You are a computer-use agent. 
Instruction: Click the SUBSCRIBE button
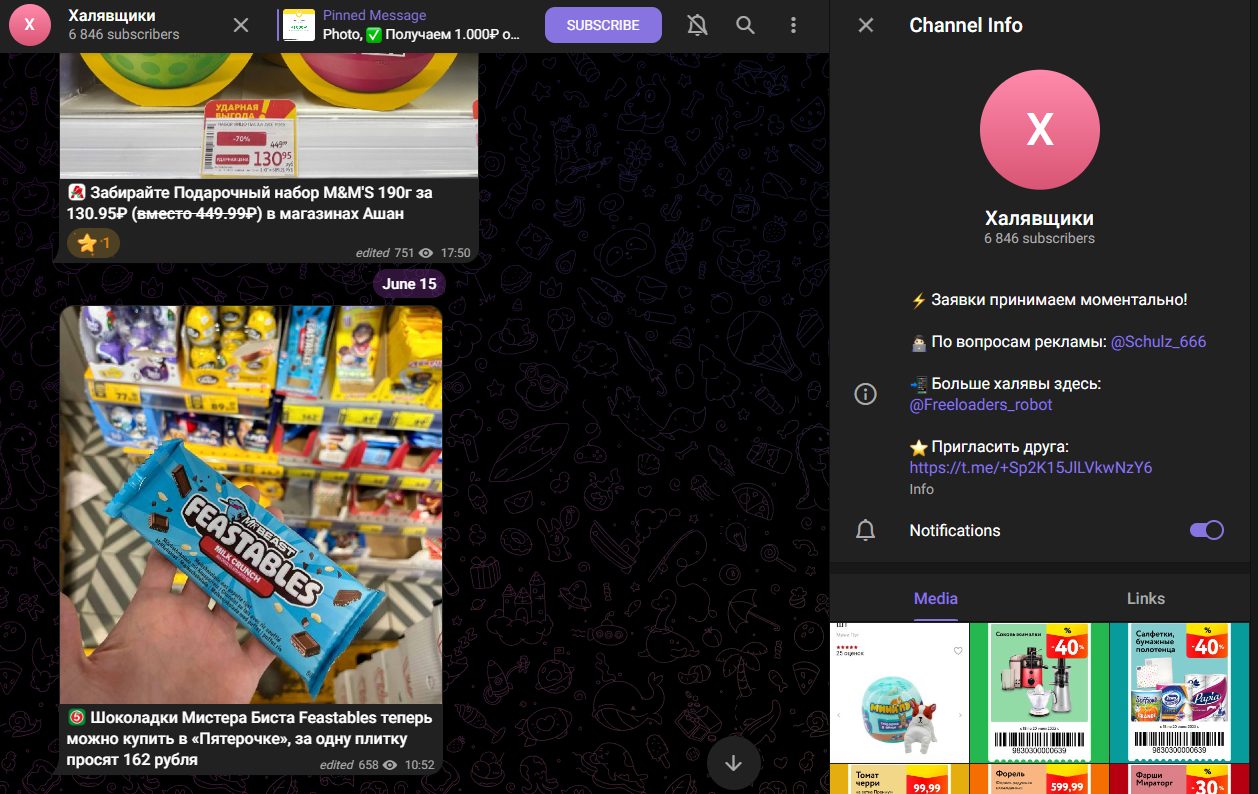[603, 25]
